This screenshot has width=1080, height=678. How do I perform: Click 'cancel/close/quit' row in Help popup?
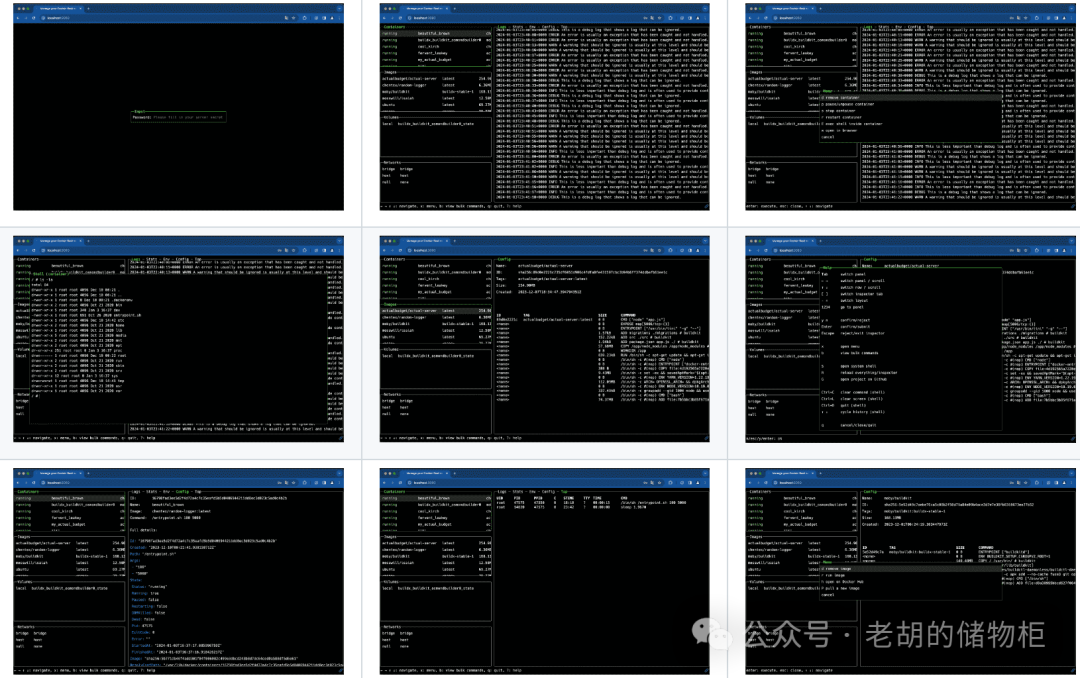click(911, 425)
